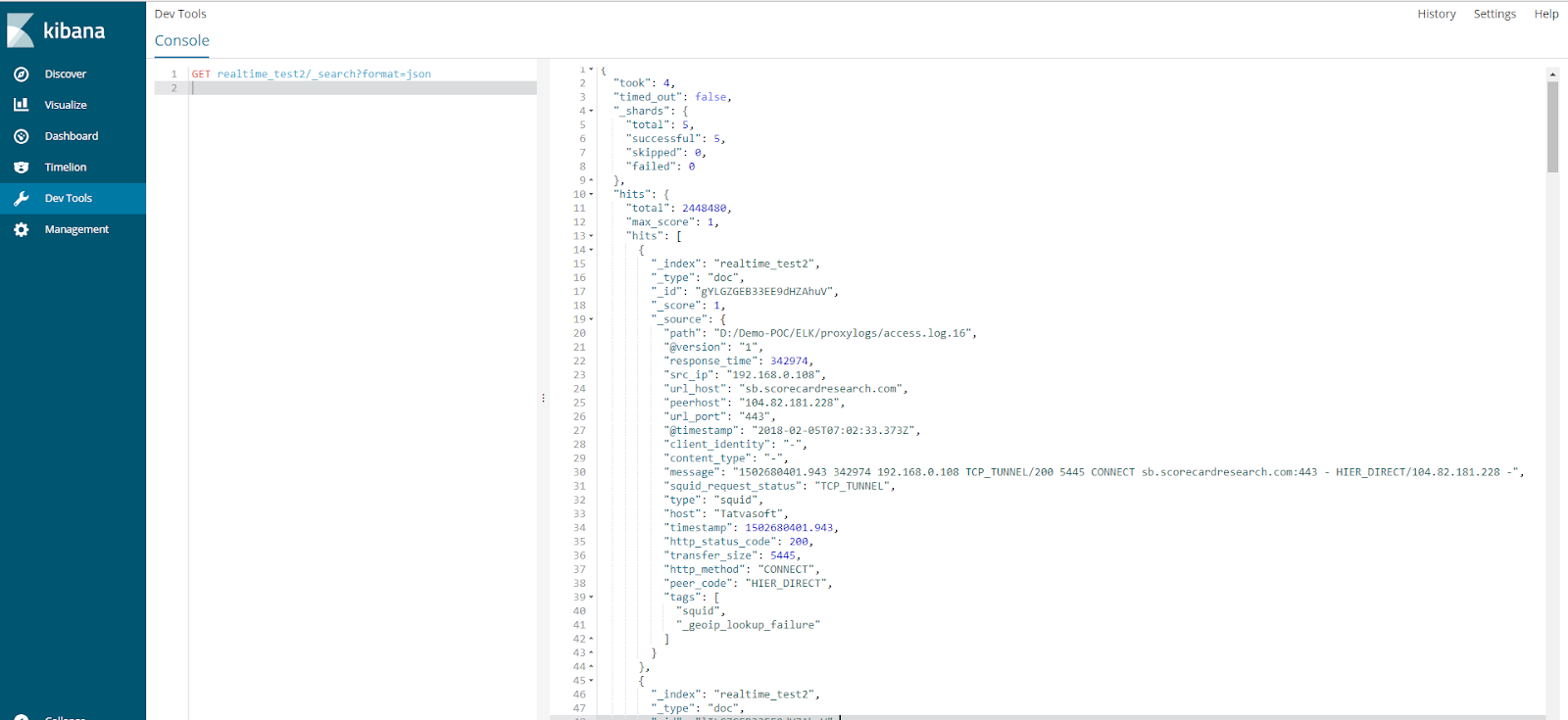The image size is (1568, 720).
Task: Click http_status_code value 200
Action: click(799, 542)
